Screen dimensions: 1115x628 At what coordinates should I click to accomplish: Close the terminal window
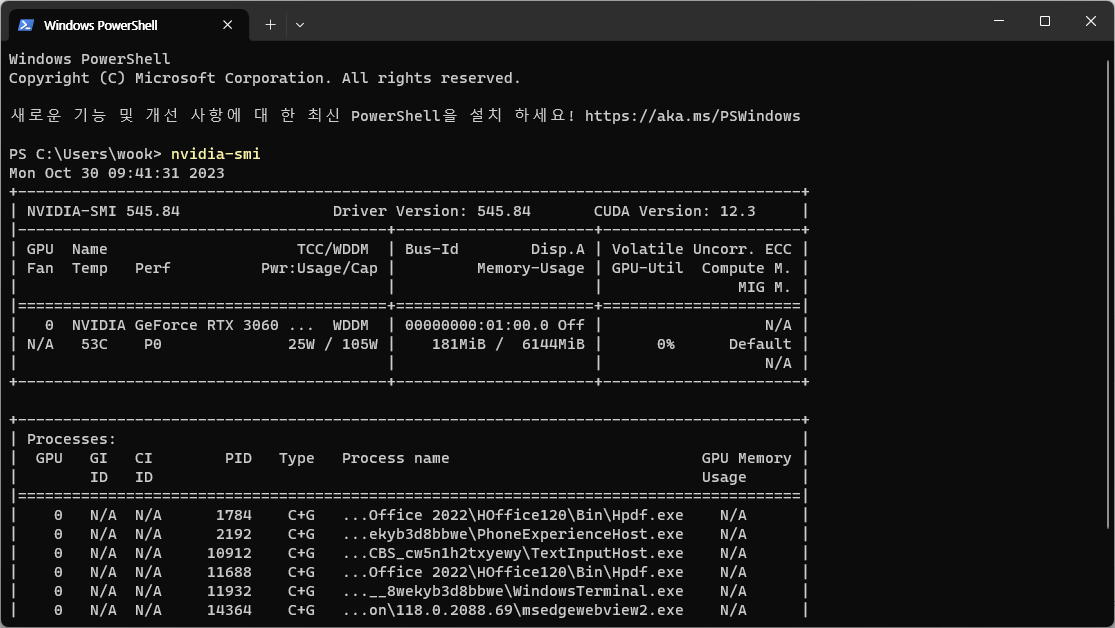pos(1091,21)
